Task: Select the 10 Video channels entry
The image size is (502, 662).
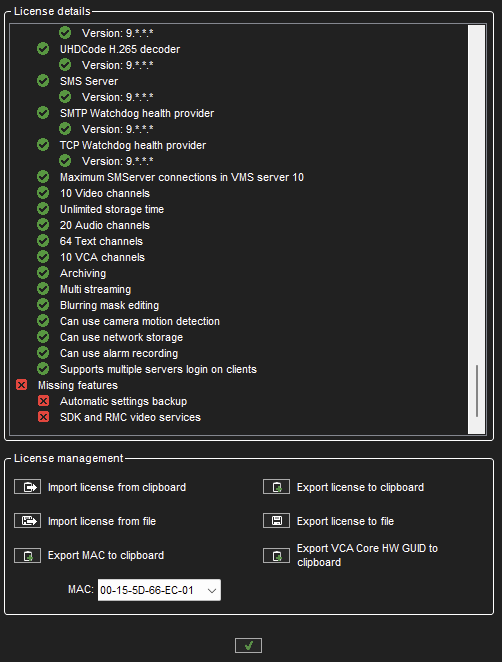Action: [x=105, y=193]
